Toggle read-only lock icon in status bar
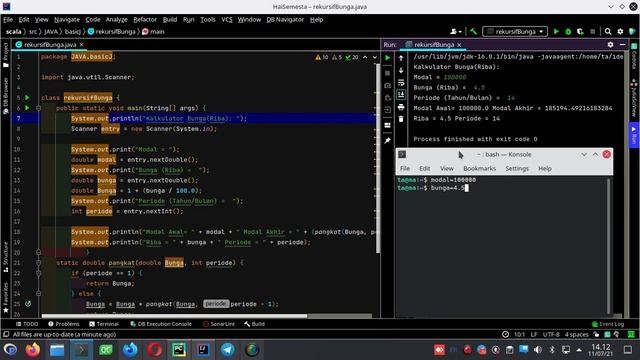The height and width of the screenshot is (360, 640). click(596, 334)
